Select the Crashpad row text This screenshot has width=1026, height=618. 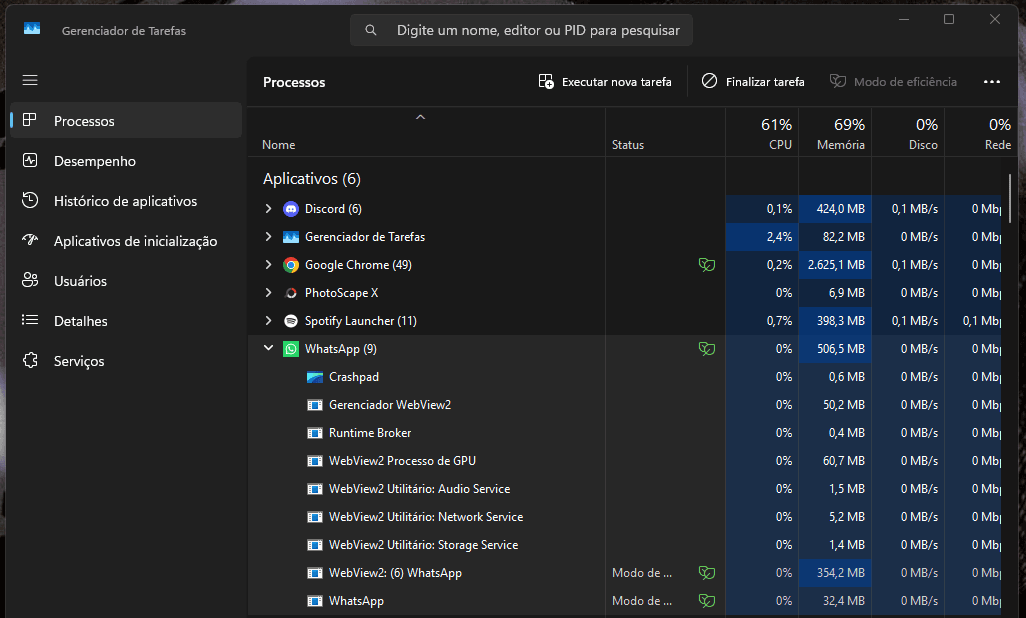(354, 377)
